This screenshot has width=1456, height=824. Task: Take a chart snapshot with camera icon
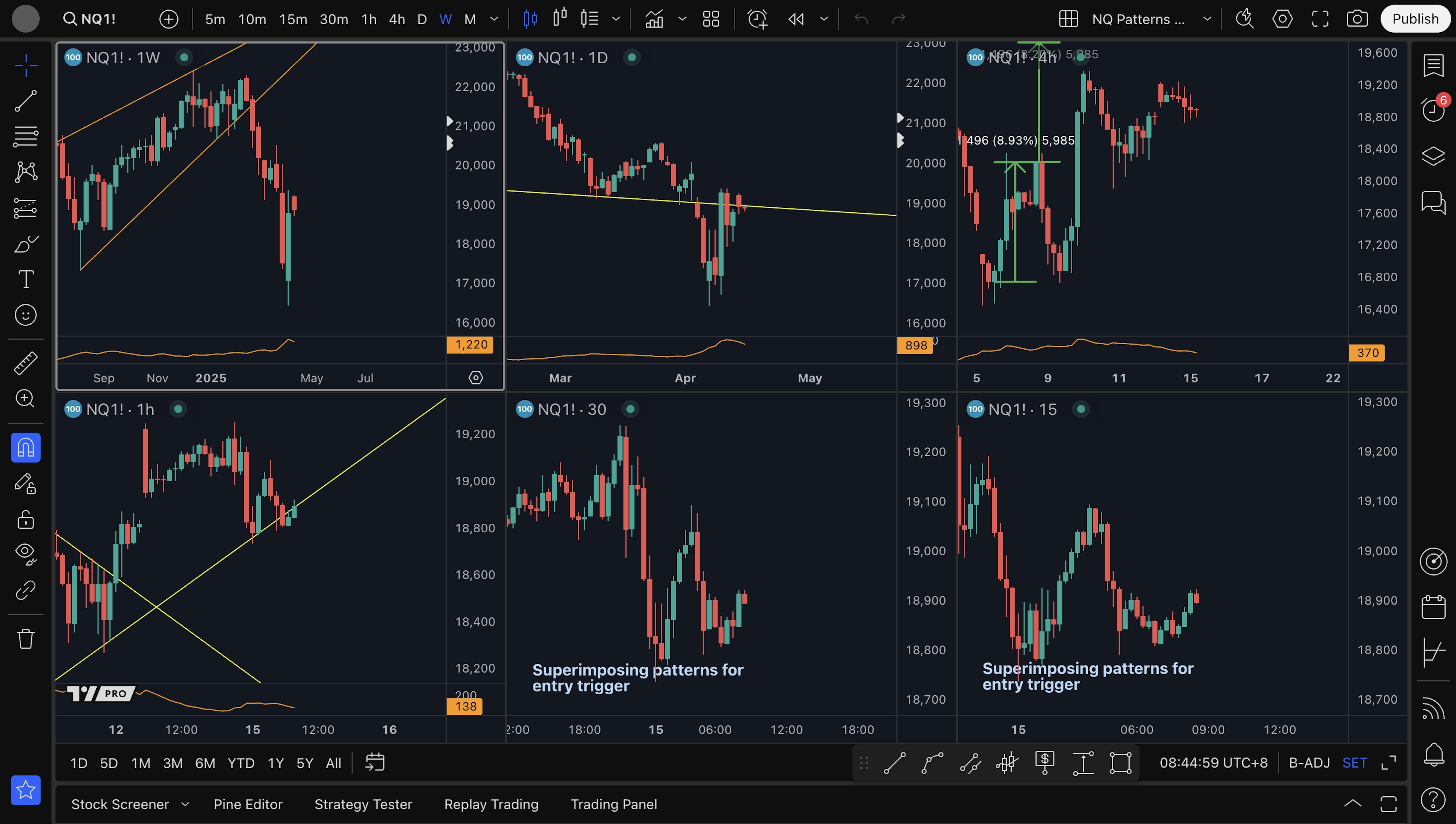[x=1357, y=19]
